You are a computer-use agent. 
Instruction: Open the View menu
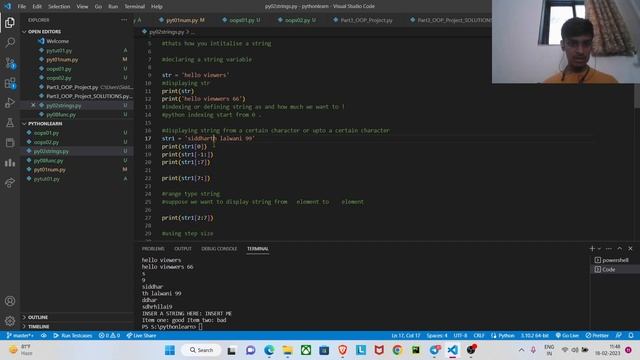82,7
